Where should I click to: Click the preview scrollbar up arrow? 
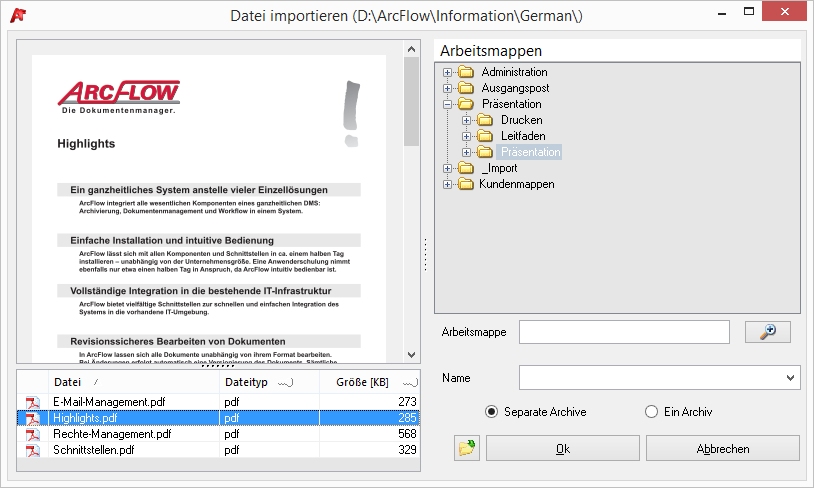411,49
